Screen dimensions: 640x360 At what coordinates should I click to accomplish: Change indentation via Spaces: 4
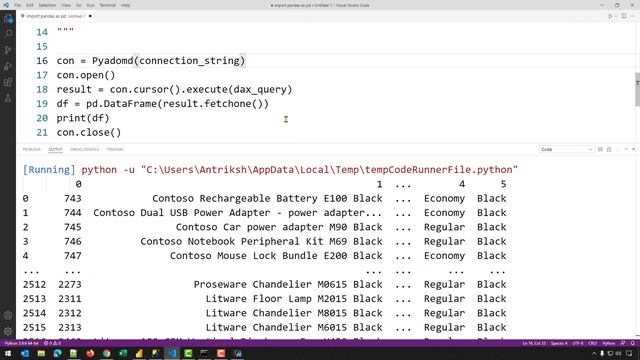point(559,343)
